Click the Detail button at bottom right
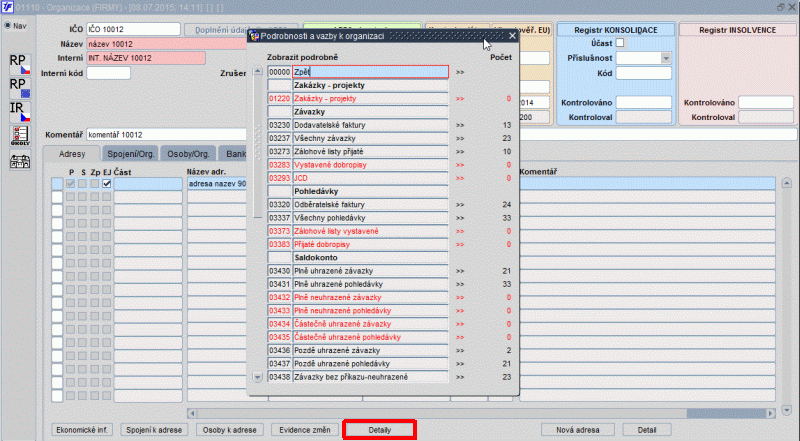 click(x=647, y=430)
